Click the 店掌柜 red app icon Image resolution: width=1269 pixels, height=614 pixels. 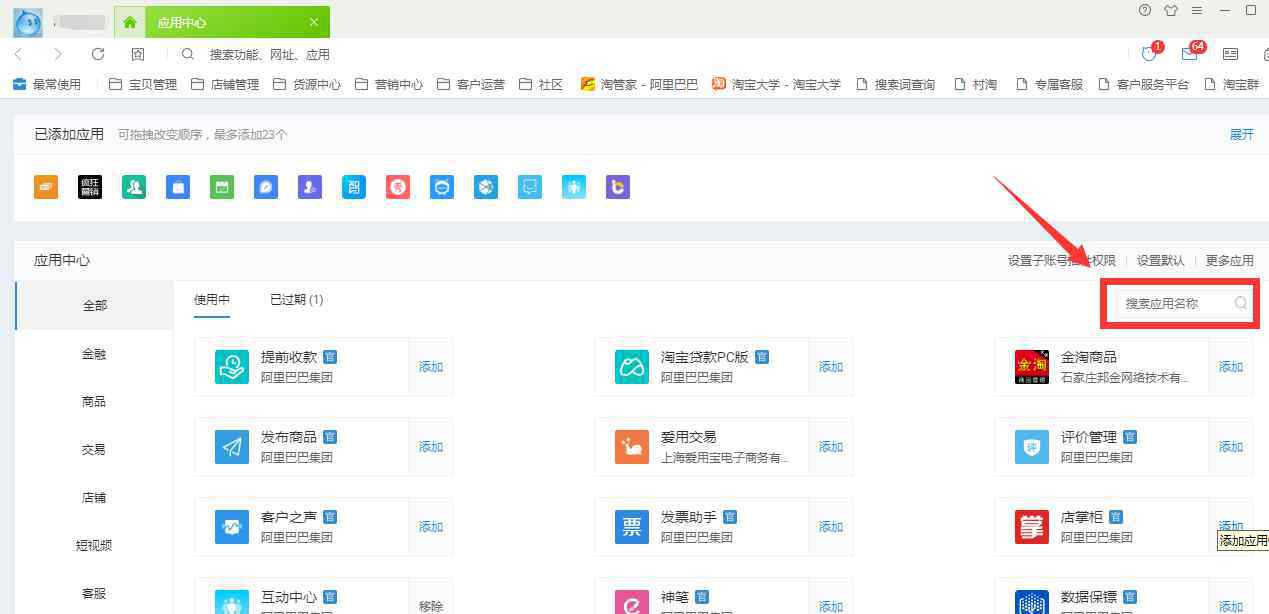(1031, 527)
